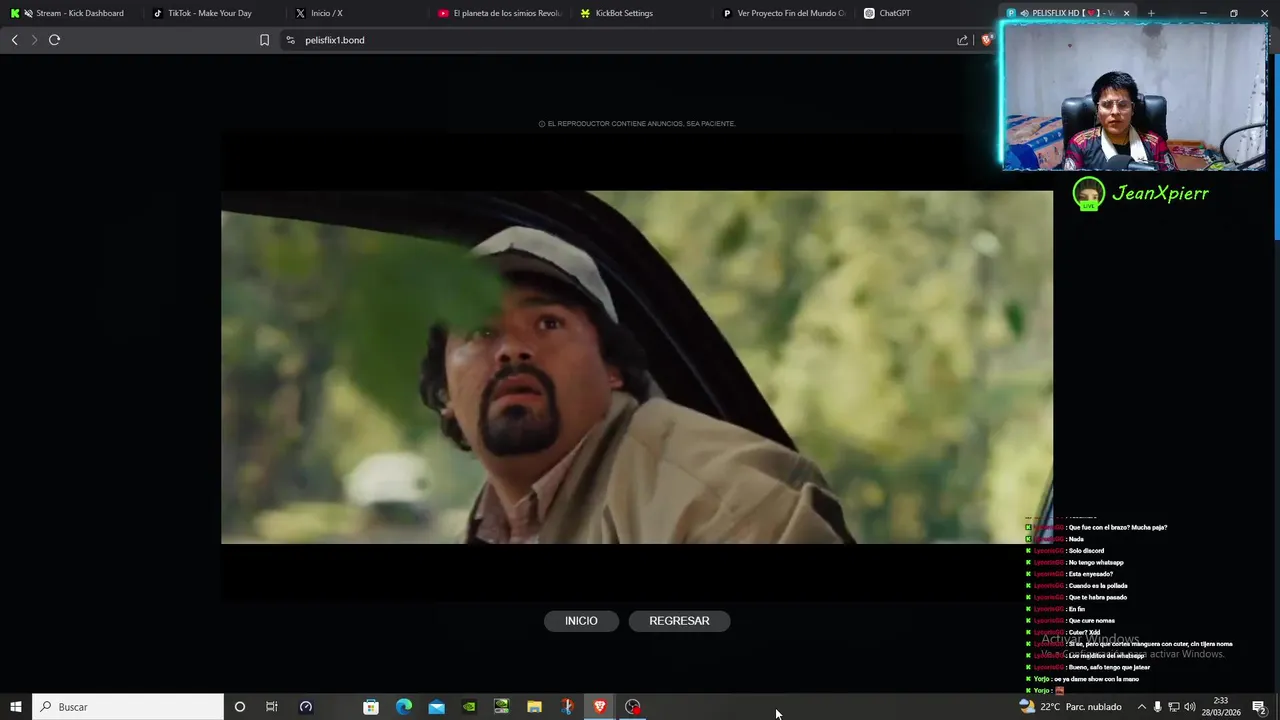This screenshot has height=720, width=1280.
Task: Go back to the previous page
Action: click(14, 40)
